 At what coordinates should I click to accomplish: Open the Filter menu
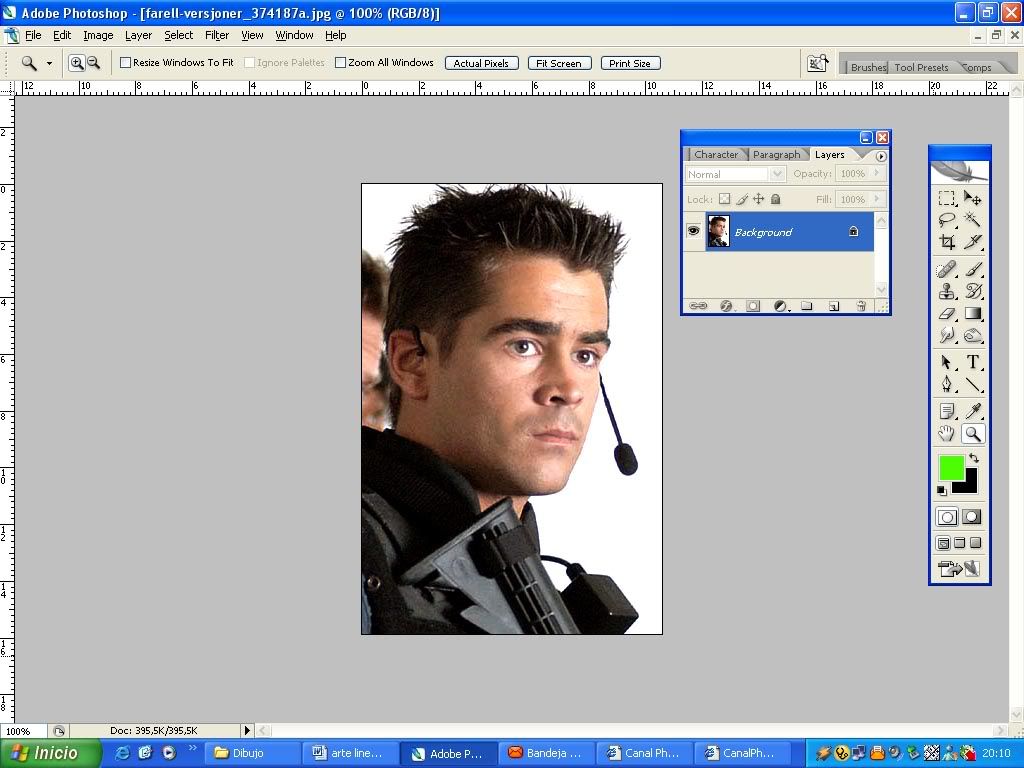(x=217, y=35)
